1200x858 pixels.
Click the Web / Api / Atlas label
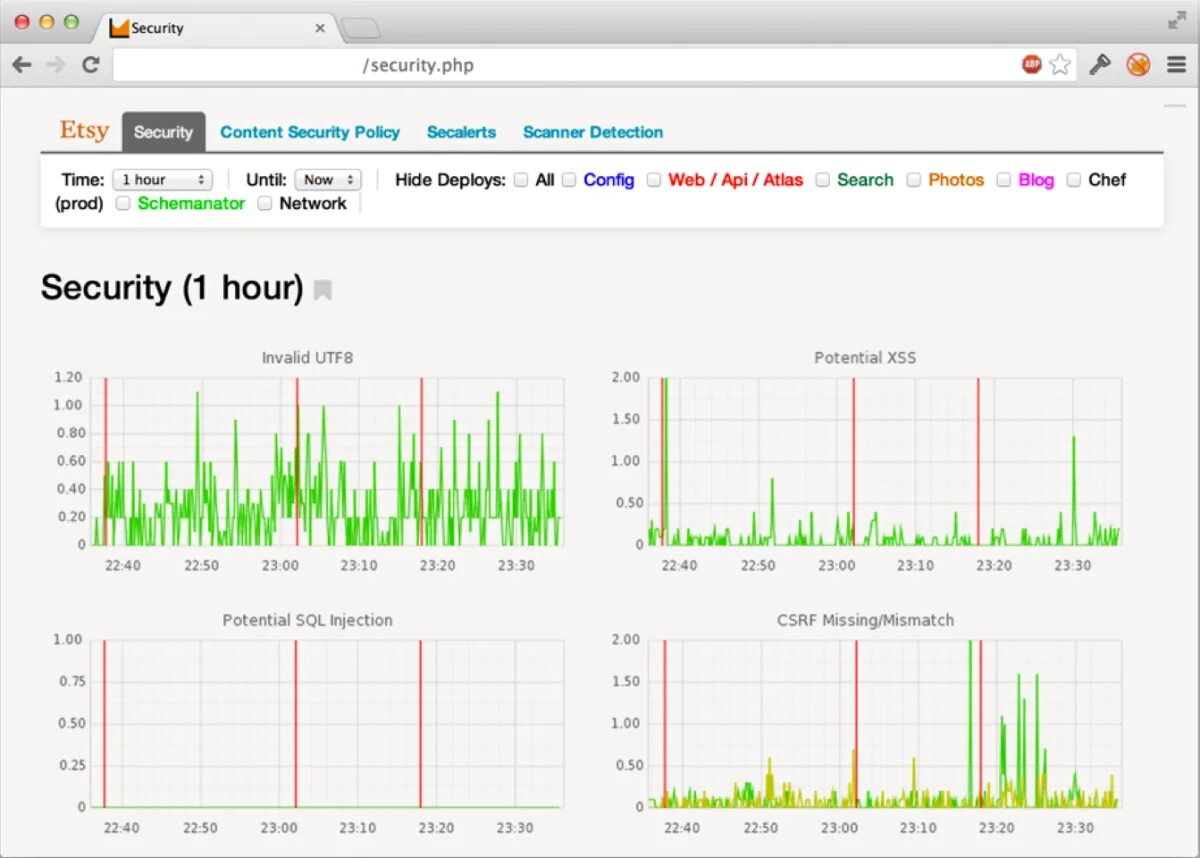pos(736,180)
